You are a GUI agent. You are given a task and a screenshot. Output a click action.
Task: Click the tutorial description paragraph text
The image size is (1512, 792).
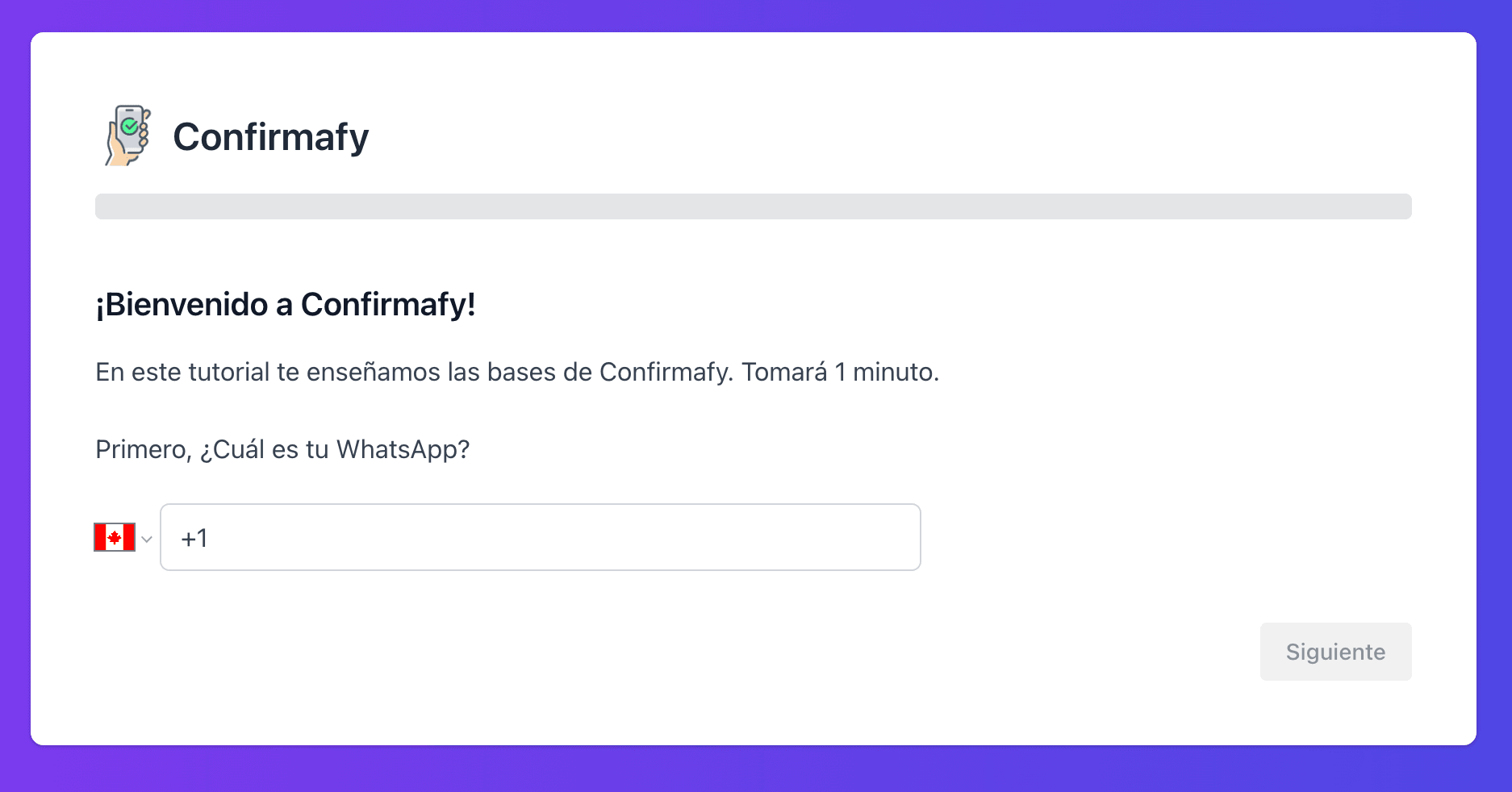(x=517, y=372)
